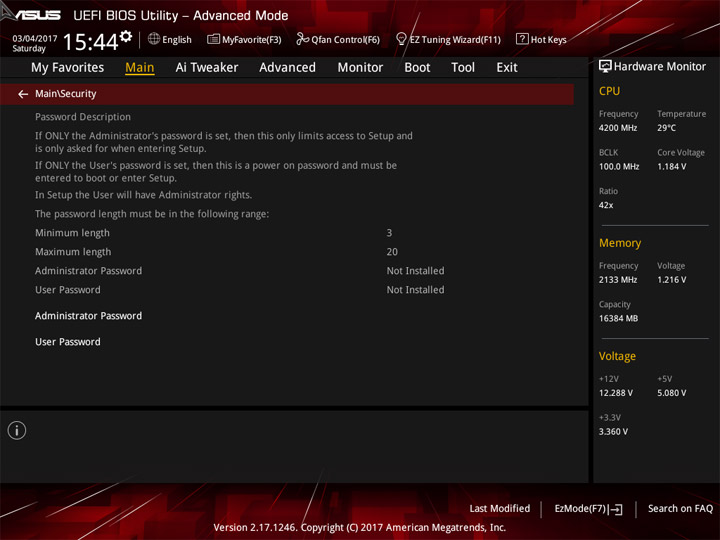Click memory frequency 2133 MHz value
The image size is (720, 540).
click(618, 280)
